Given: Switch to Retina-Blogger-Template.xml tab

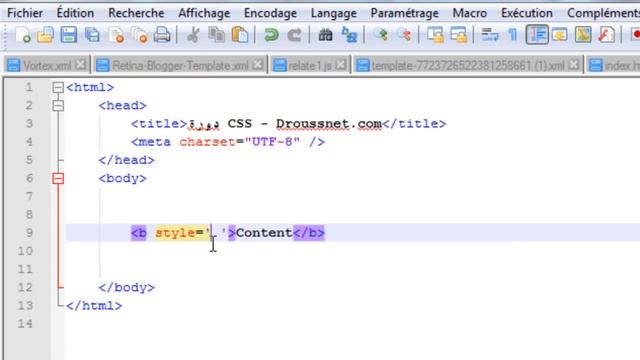Looking at the screenshot, I should click(180, 65).
